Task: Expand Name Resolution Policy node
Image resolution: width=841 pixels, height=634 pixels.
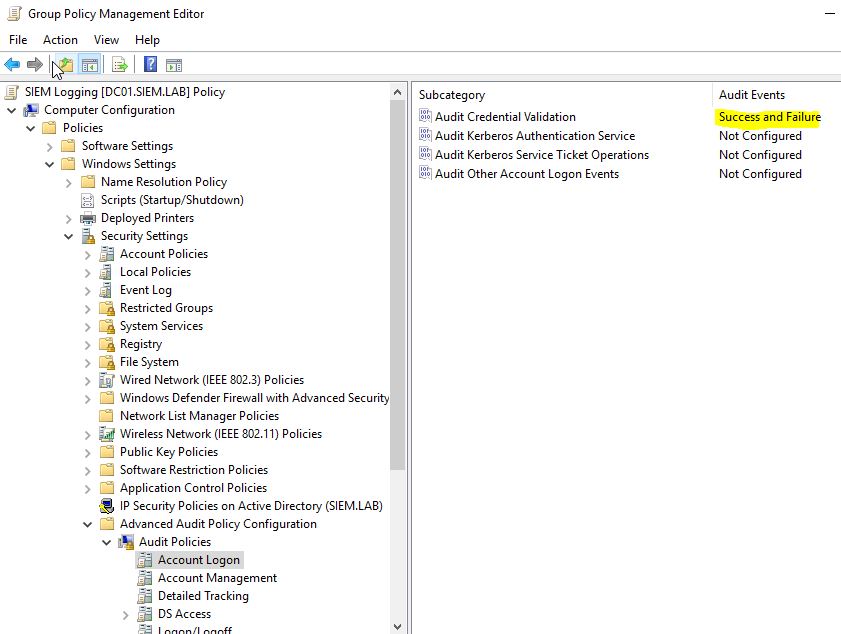Action: coord(69,183)
